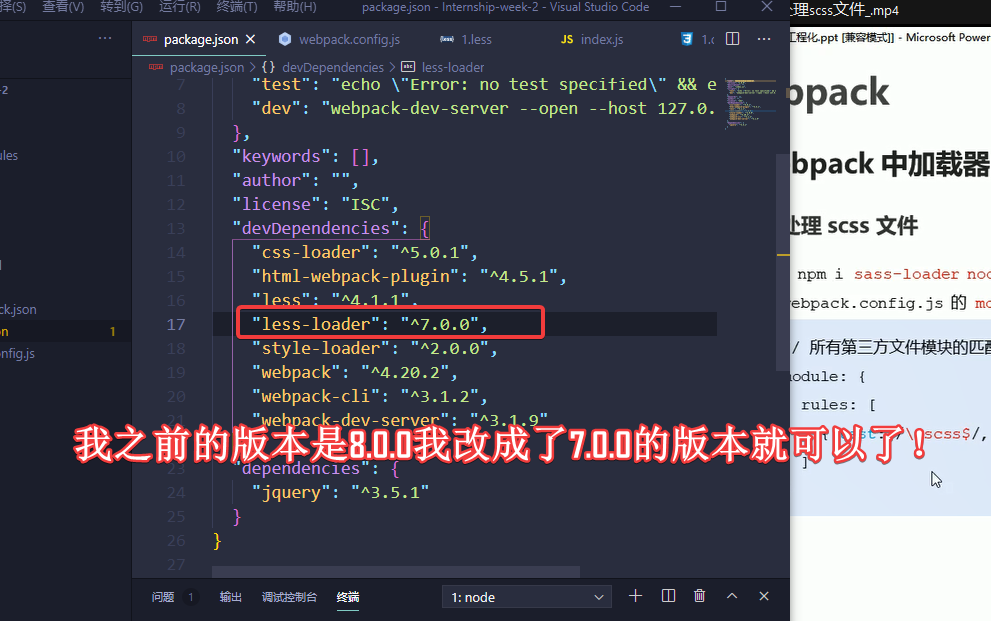Open explorer sidebar more actions ellipsis
The height and width of the screenshot is (621, 991).
click(x=105, y=39)
